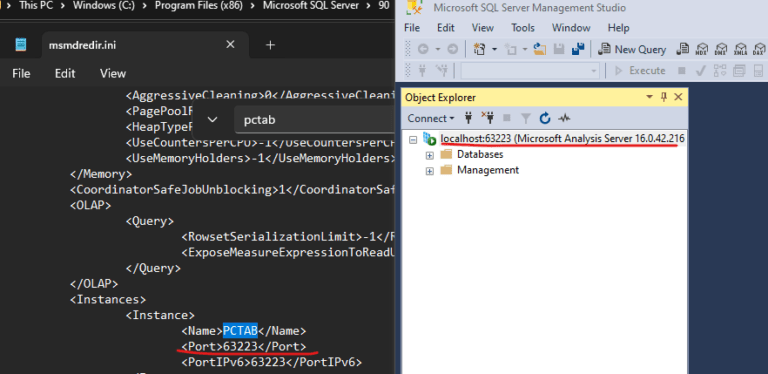Open the SSMS Tools menu
This screenshot has height=374, width=768.
(523, 27)
